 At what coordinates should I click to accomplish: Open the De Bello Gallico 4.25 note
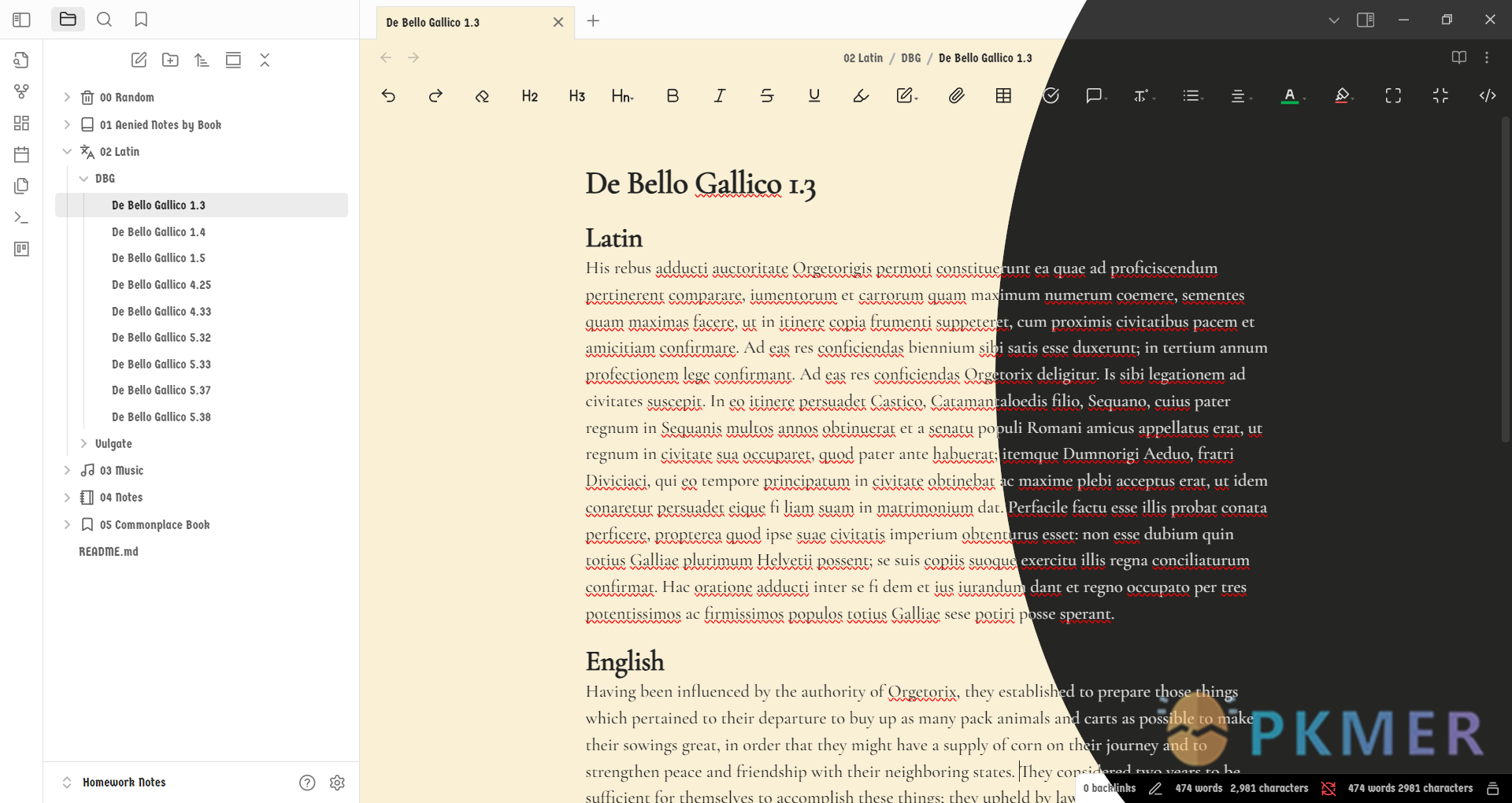(161, 285)
